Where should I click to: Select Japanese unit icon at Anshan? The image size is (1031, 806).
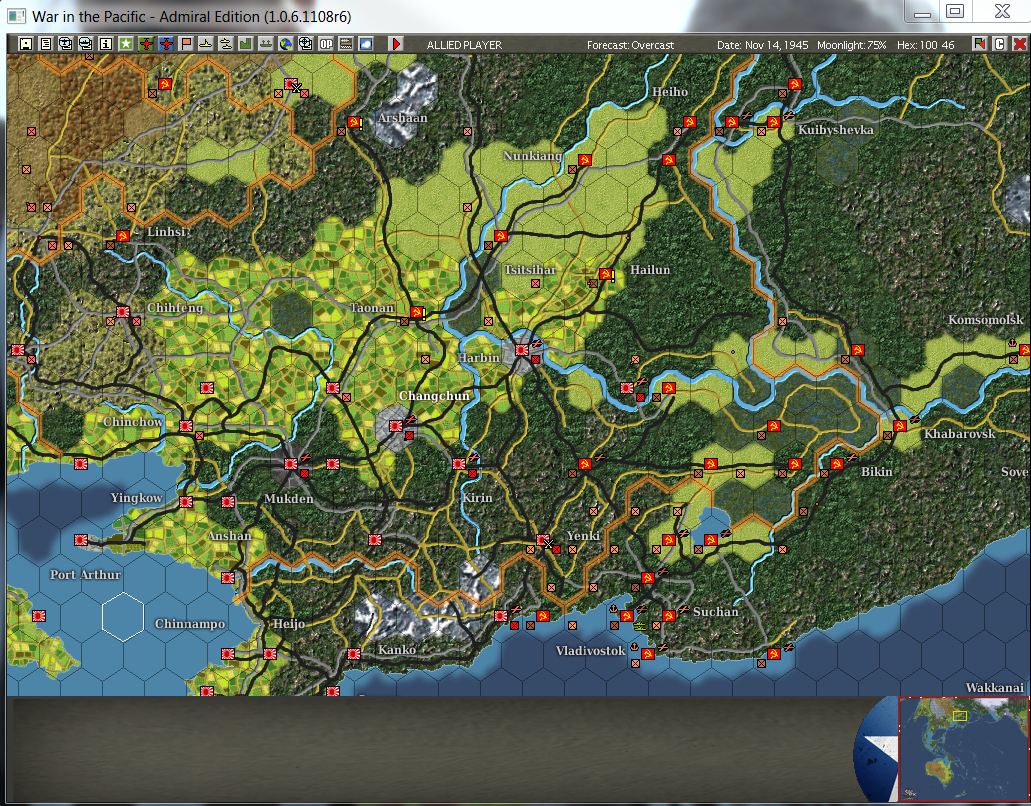[228, 502]
